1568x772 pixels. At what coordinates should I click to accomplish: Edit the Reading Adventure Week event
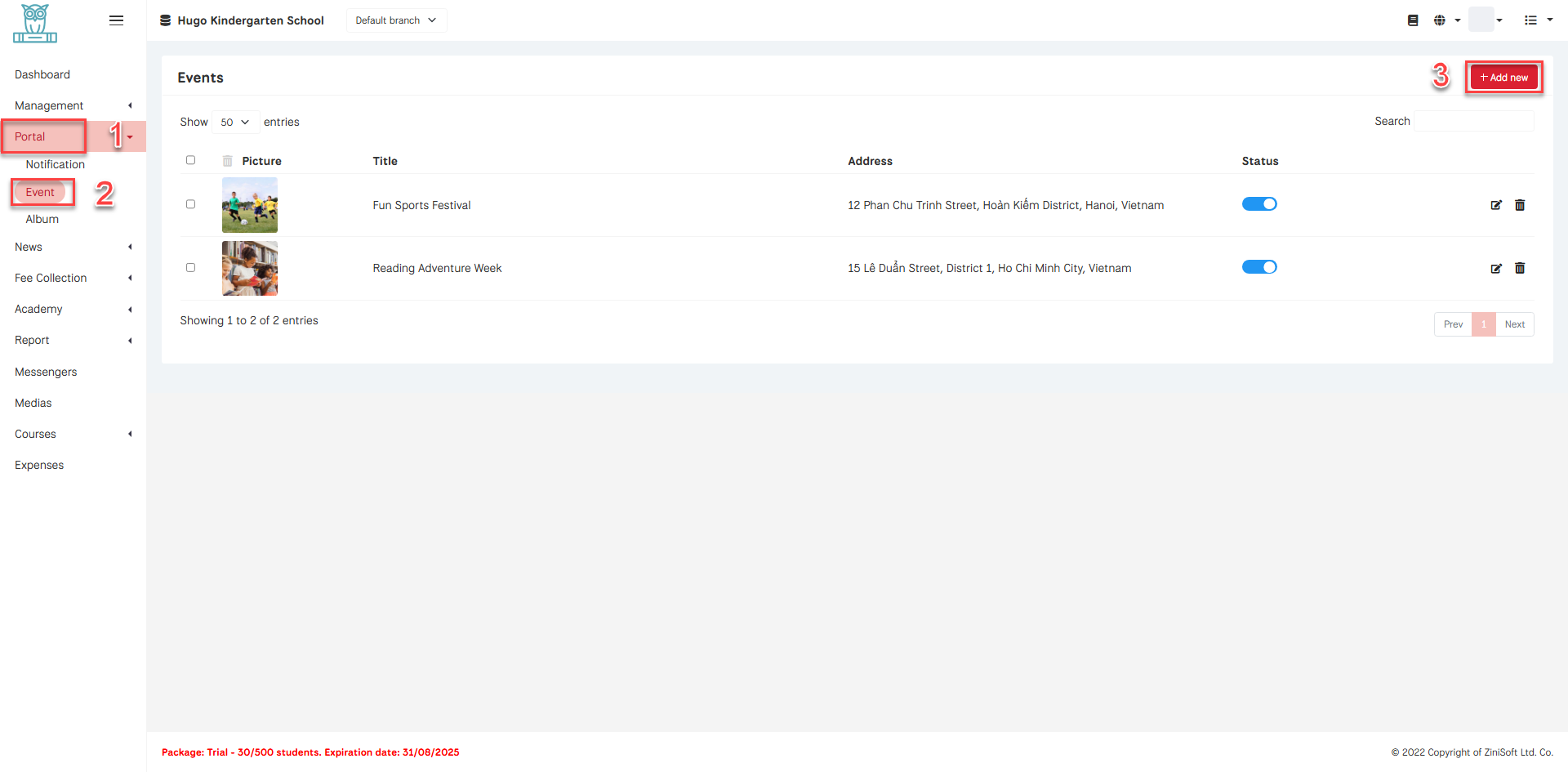(1496, 268)
